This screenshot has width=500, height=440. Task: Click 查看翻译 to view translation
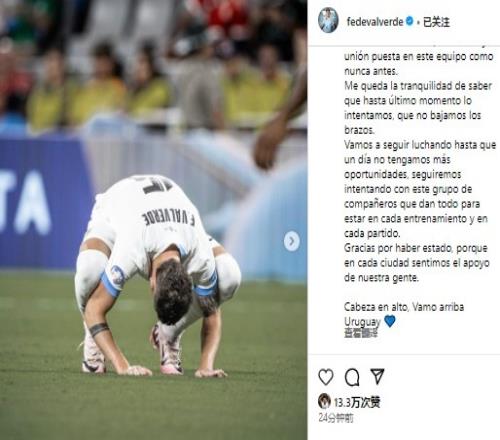click(x=361, y=333)
